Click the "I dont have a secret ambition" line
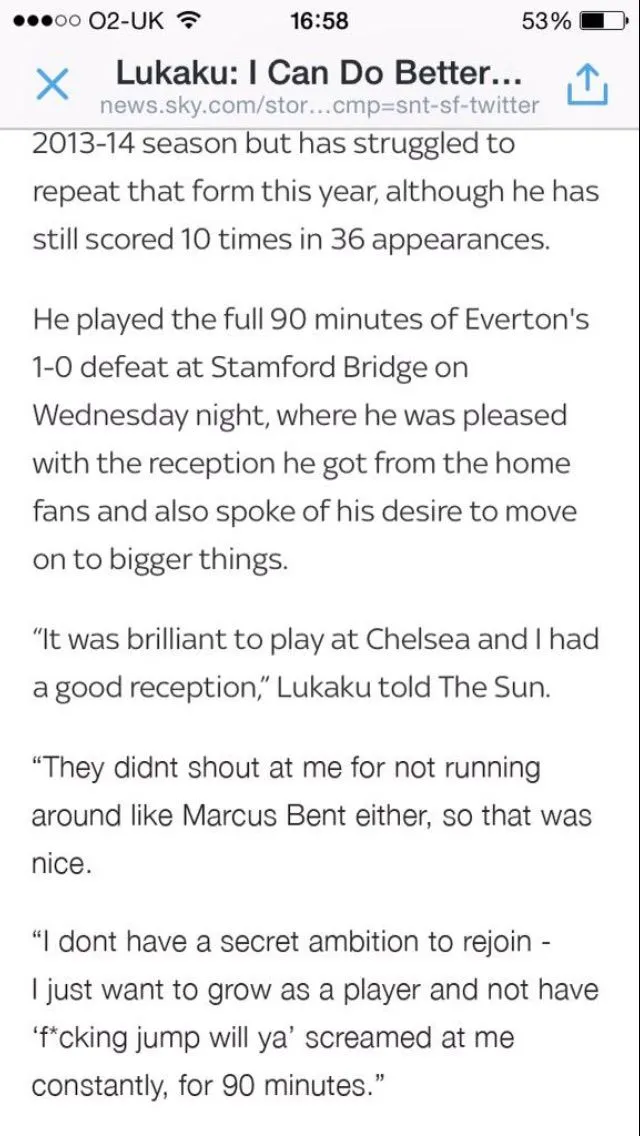This screenshot has height=1136, width=640. tap(290, 942)
